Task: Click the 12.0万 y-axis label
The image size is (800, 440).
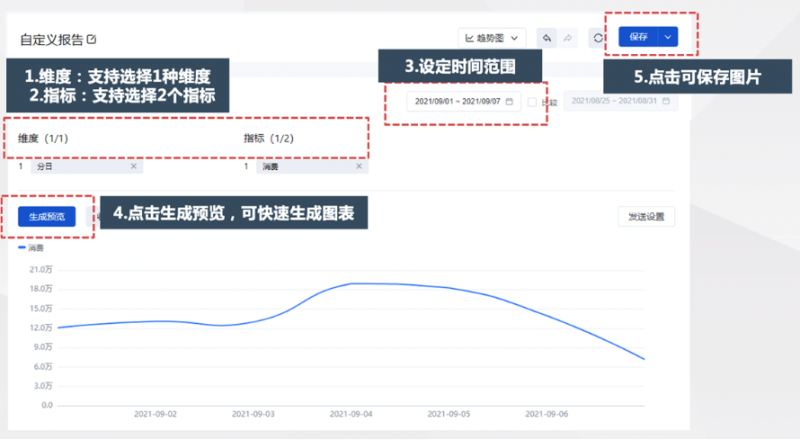Action: 41,328
